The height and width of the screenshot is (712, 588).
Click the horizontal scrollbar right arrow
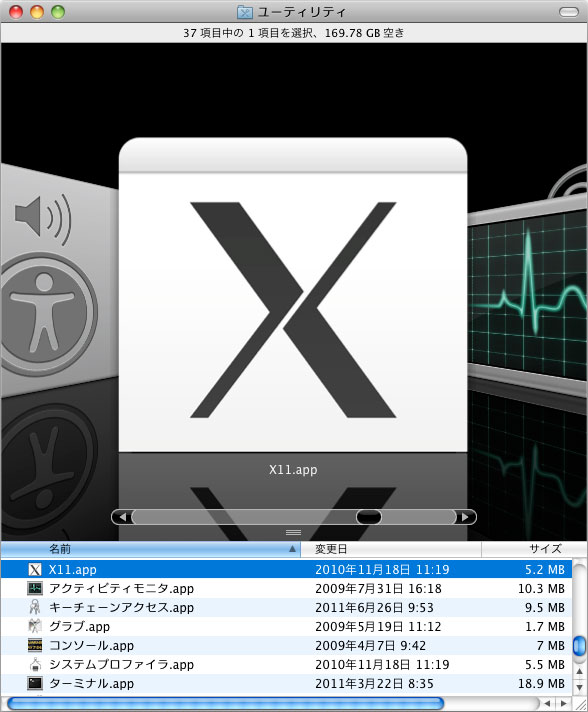pyautogui.click(x=563, y=703)
